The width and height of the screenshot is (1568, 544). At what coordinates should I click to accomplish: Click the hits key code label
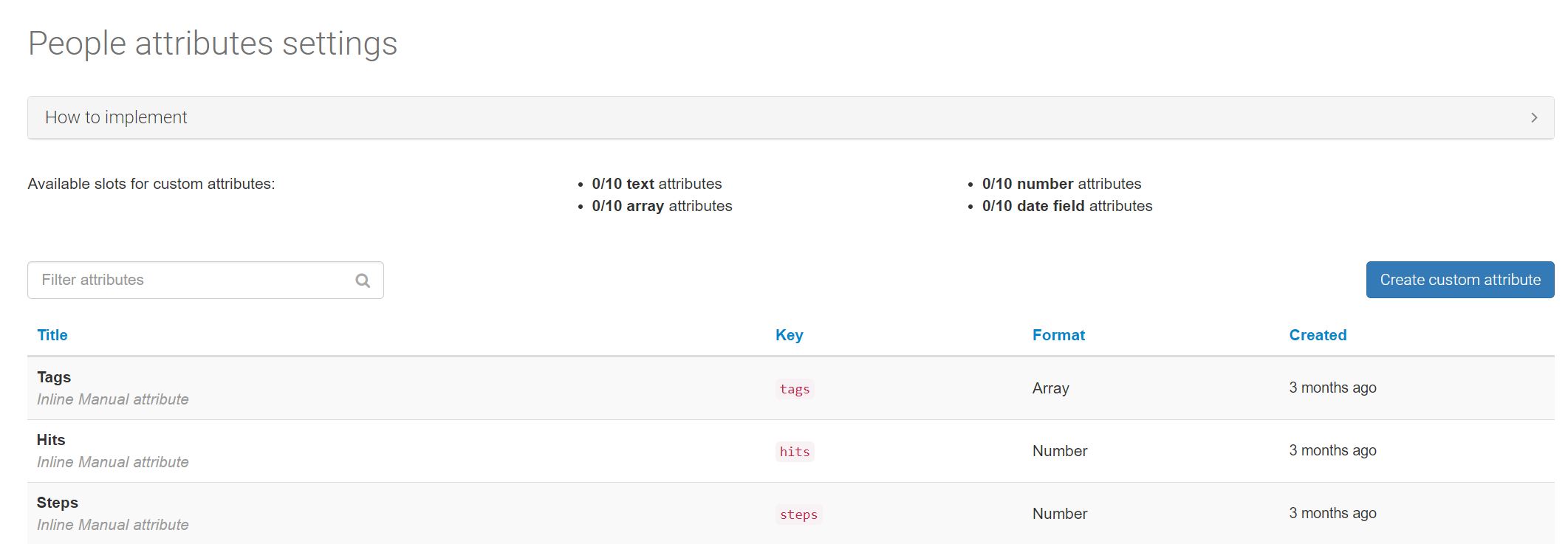(795, 452)
